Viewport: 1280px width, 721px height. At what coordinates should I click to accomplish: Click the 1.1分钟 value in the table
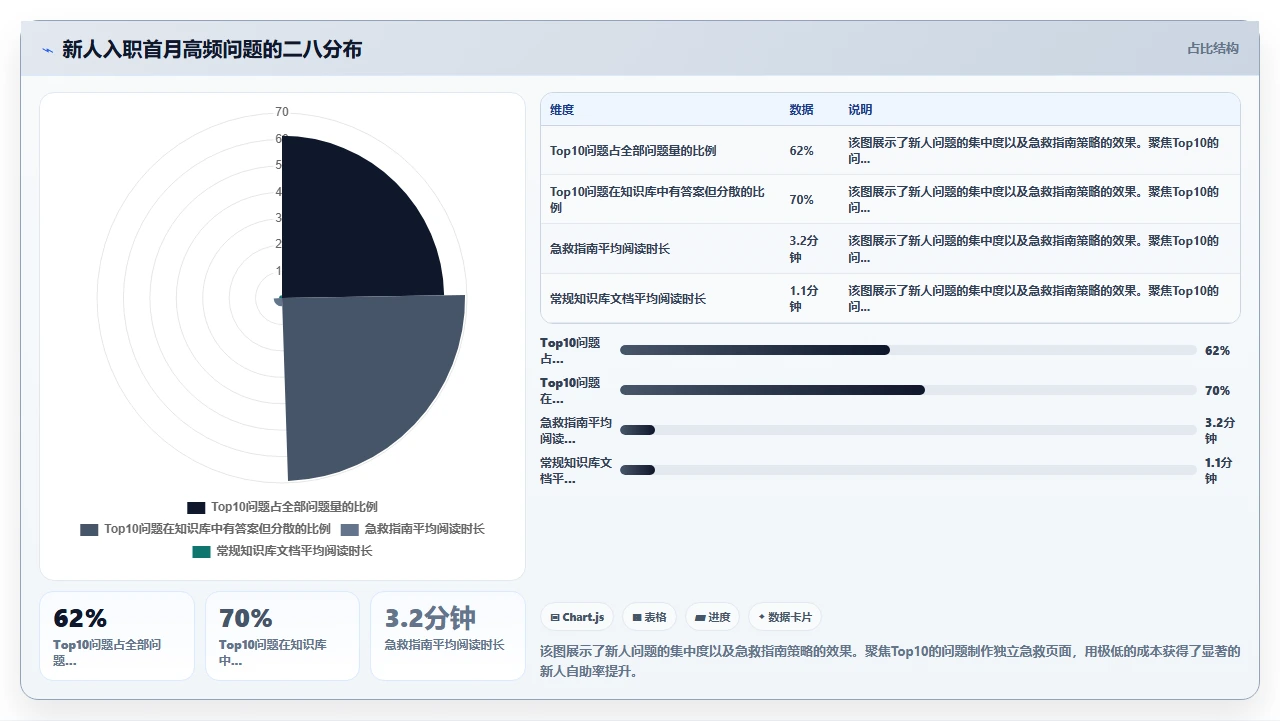(804, 299)
